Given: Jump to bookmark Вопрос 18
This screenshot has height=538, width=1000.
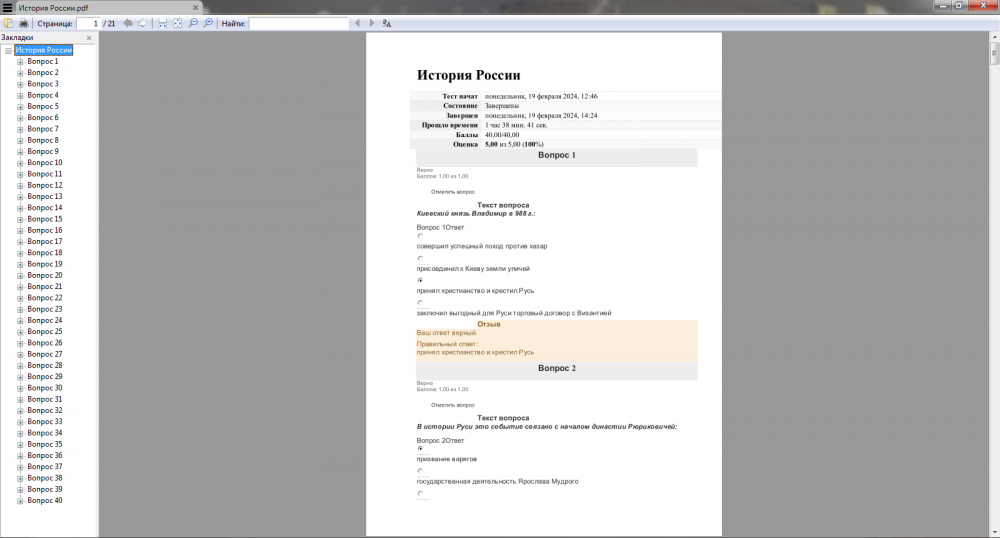Looking at the screenshot, I should pos(45,252).
